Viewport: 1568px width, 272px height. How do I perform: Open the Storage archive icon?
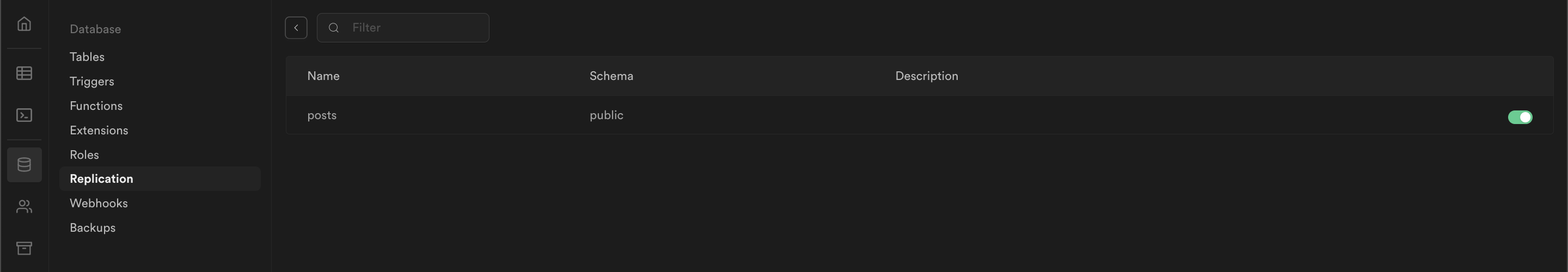coord(24,248)
